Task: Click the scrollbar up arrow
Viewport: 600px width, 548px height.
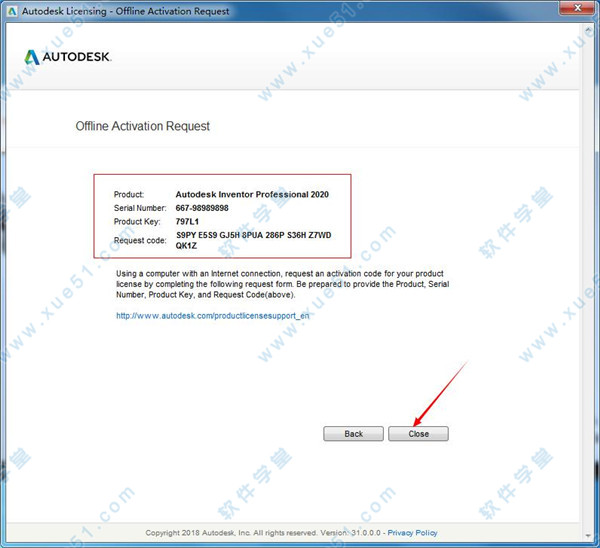Action: point(588,29)
